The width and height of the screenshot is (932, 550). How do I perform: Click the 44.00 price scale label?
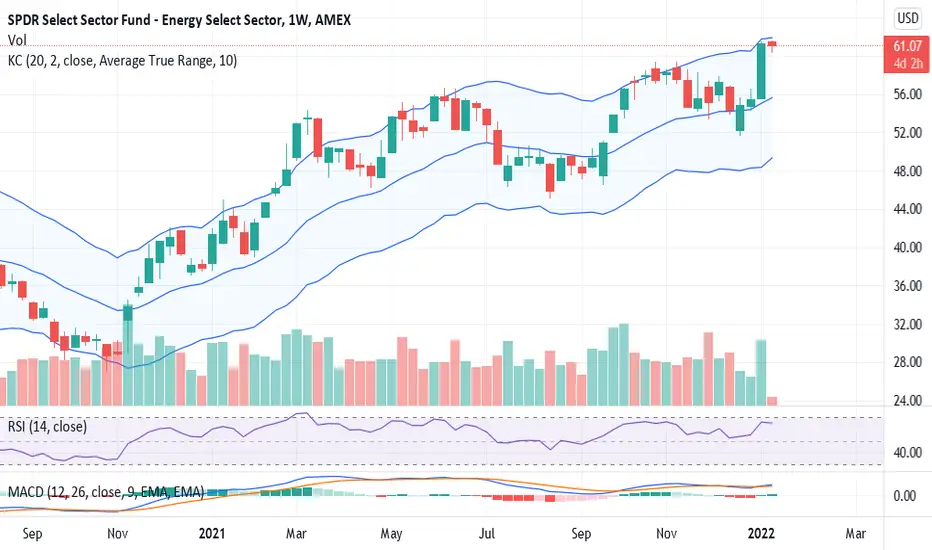click(908, 209)
